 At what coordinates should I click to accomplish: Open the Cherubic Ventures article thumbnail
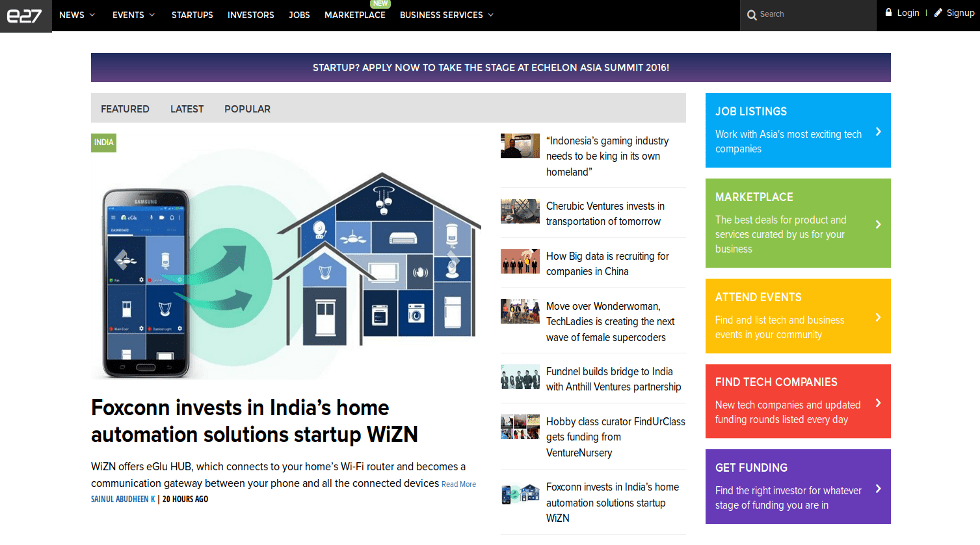(x=520, y=211)
